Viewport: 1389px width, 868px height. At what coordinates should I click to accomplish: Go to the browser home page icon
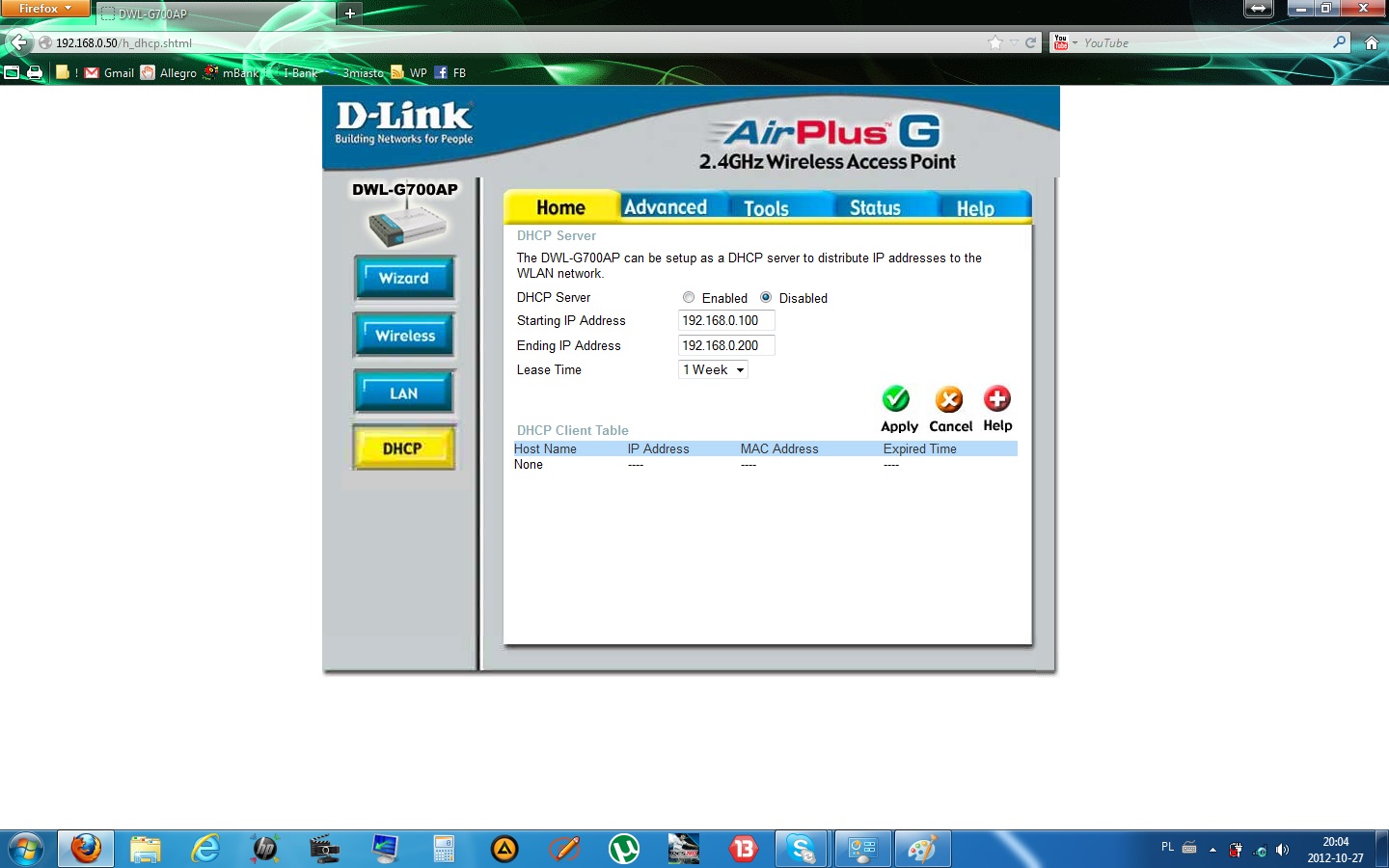[1372, 42]
